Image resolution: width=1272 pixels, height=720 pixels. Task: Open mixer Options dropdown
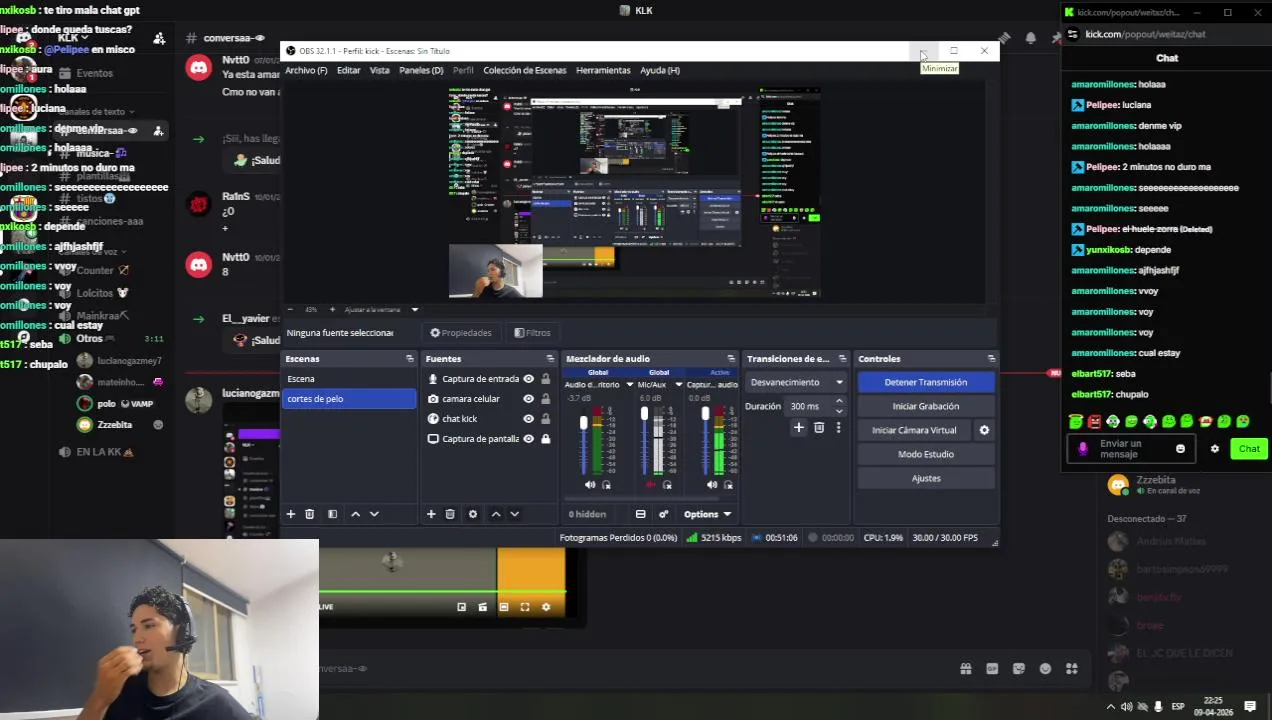click(x=707, y=514)
